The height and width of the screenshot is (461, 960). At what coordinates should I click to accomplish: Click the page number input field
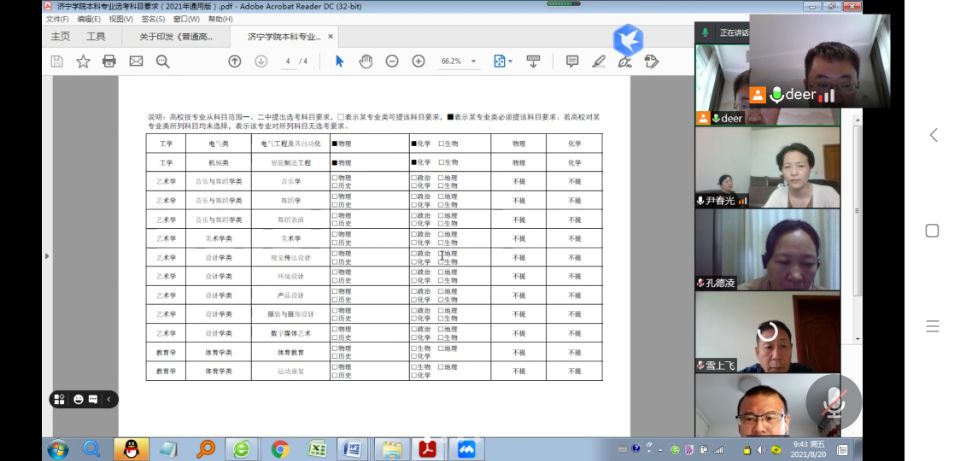(288, 61)
